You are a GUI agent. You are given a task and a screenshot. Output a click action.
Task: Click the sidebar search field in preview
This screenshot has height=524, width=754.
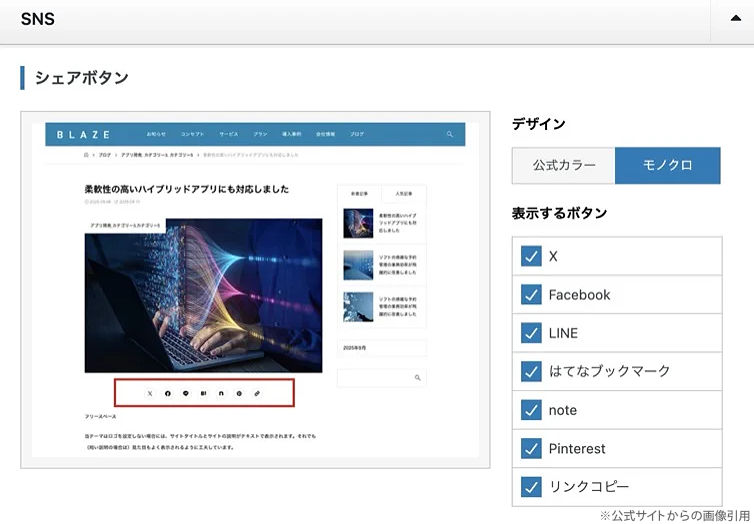coord(382,378)
